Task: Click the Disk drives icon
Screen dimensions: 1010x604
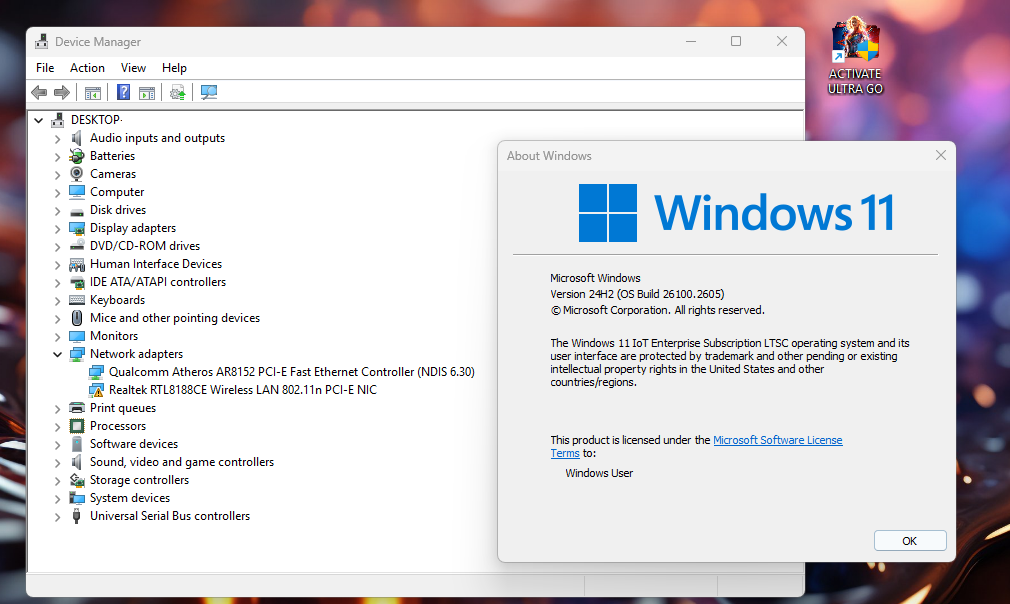Action: (77, 210)
